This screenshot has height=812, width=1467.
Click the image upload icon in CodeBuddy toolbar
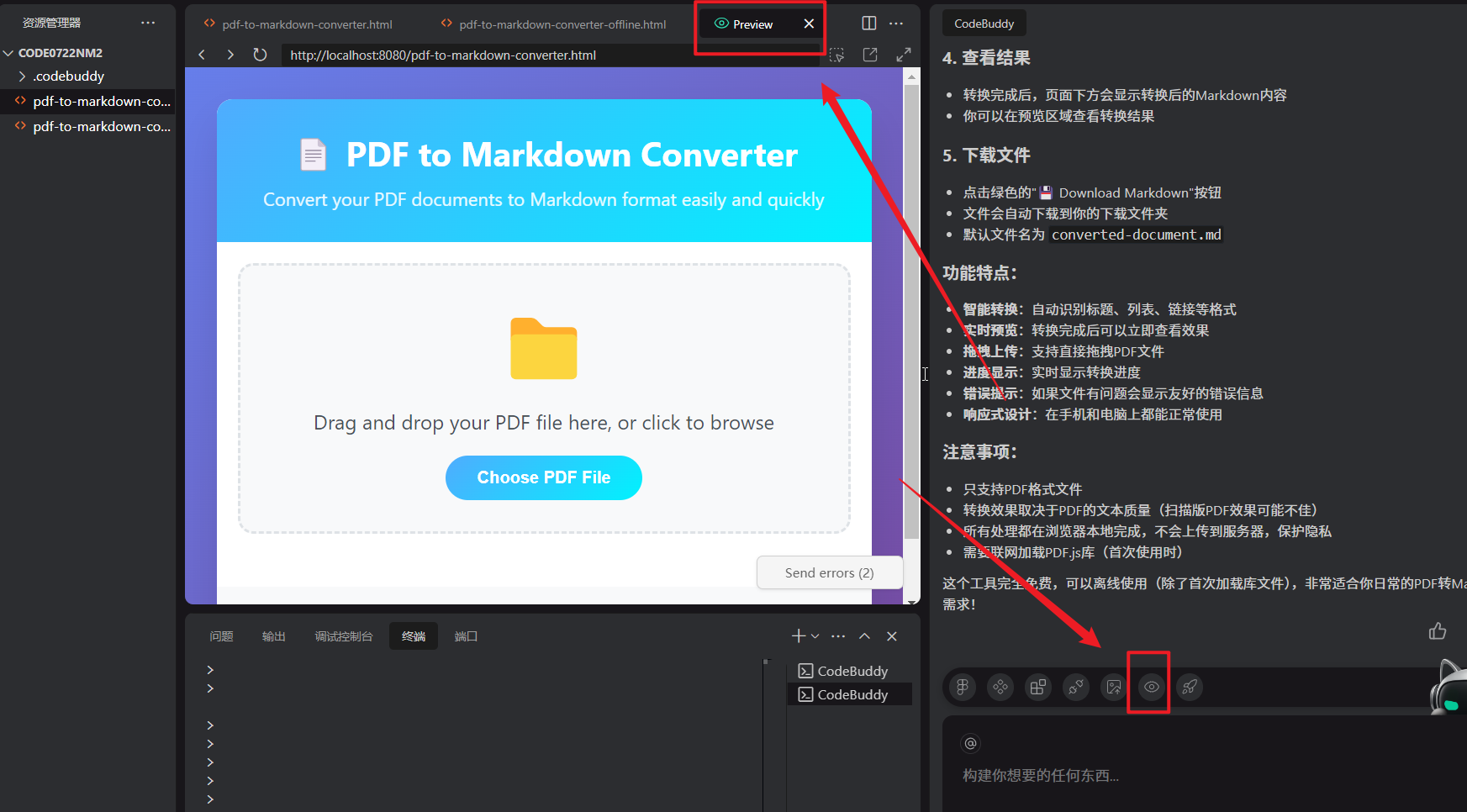(x=1114, y=687)
